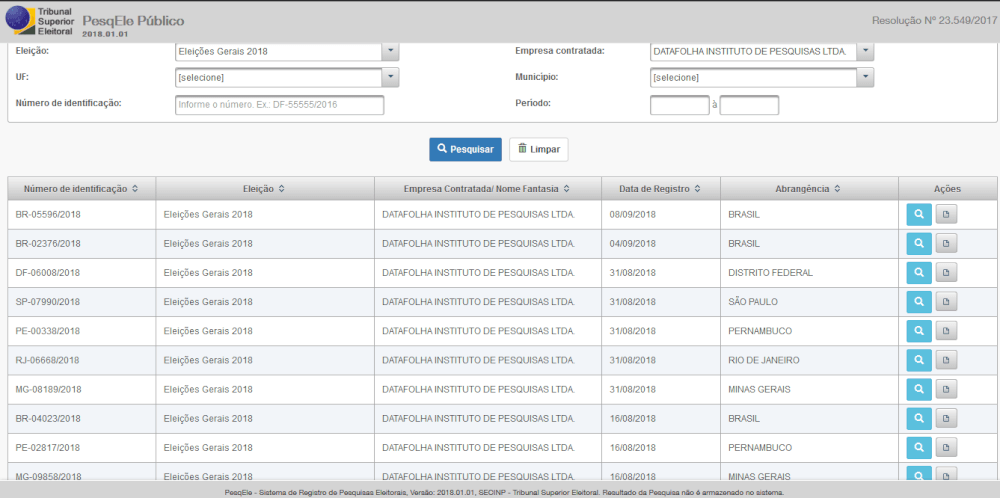Open search details for BR-05596/2018 row

point(919,215)
